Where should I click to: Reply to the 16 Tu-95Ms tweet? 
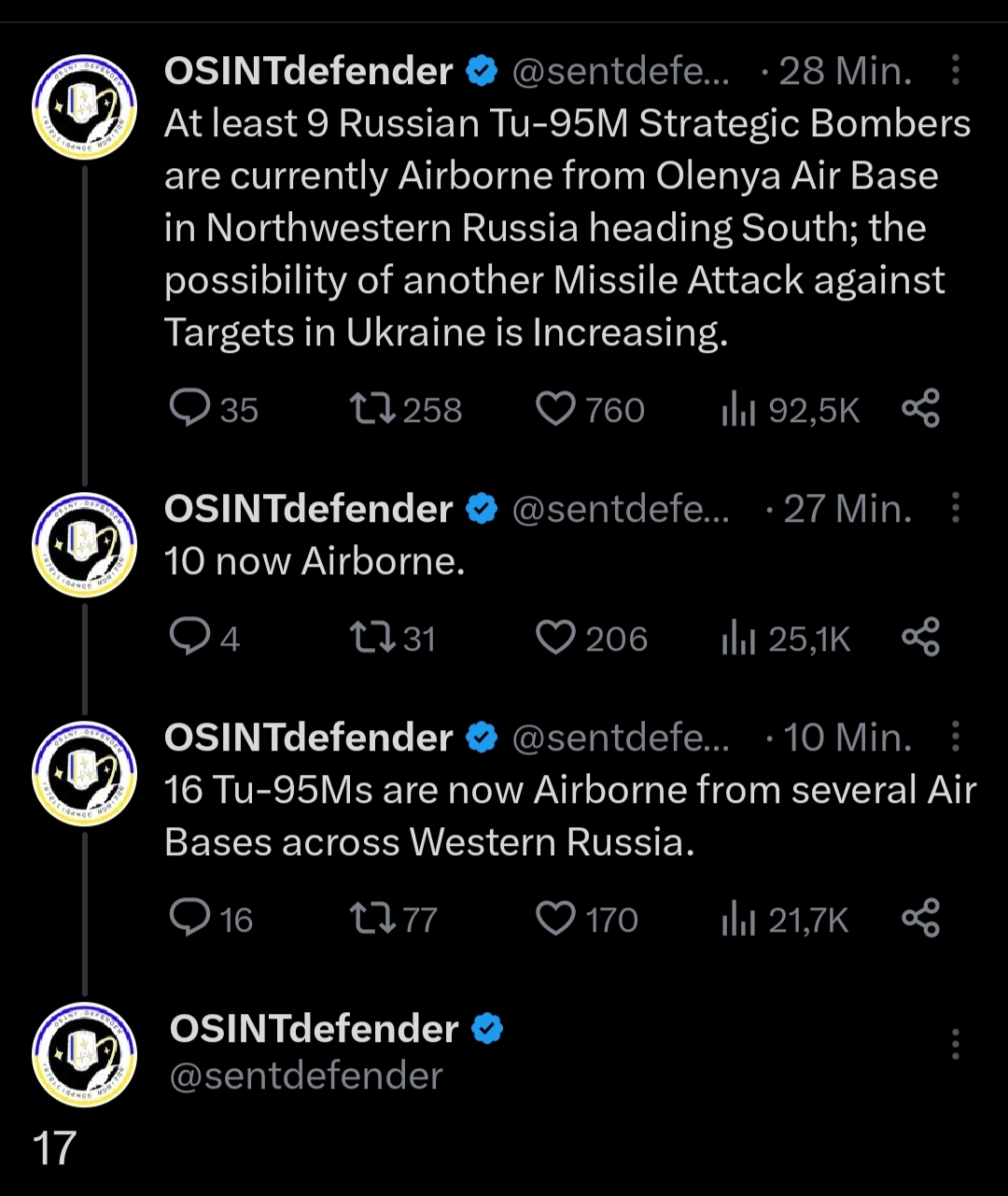click(189, 919)
